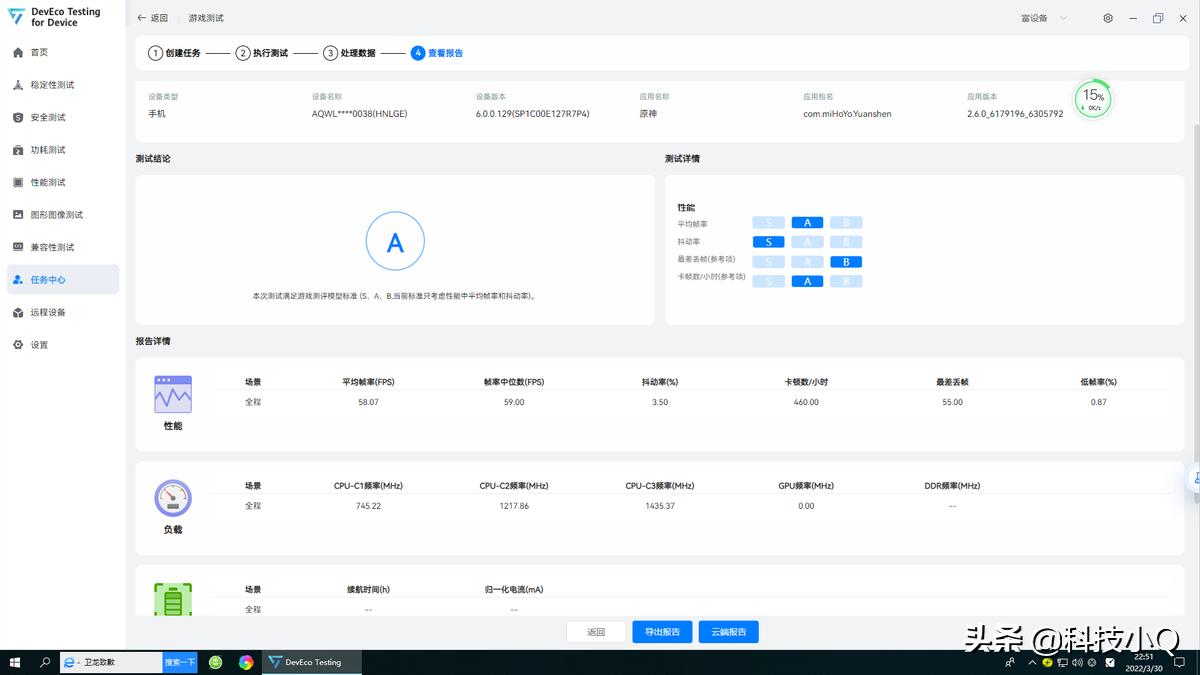
Task: Click the back arrow next to 游戏测试
Action: pos(140,17)
